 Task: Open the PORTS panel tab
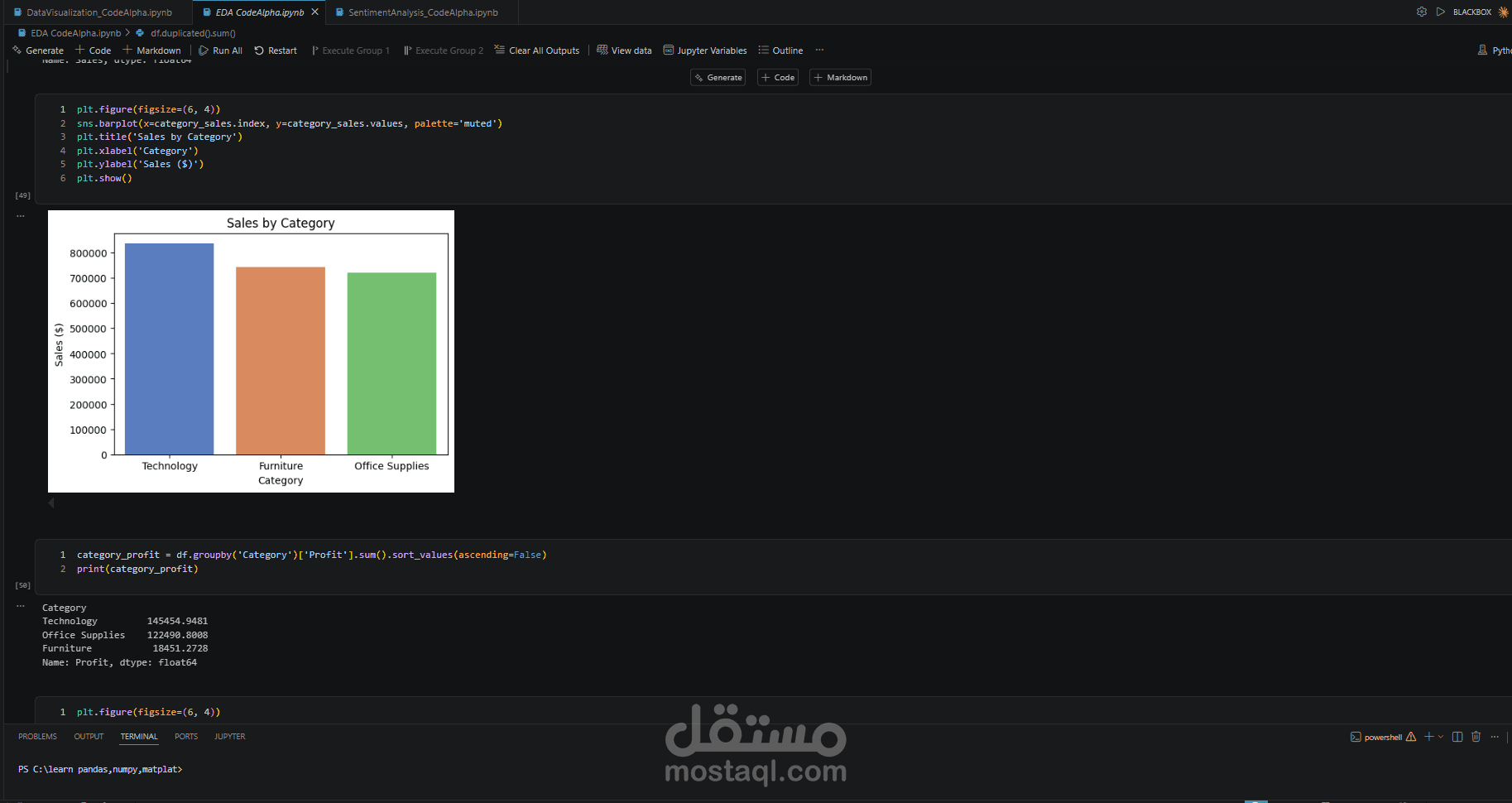coord(186,737)
